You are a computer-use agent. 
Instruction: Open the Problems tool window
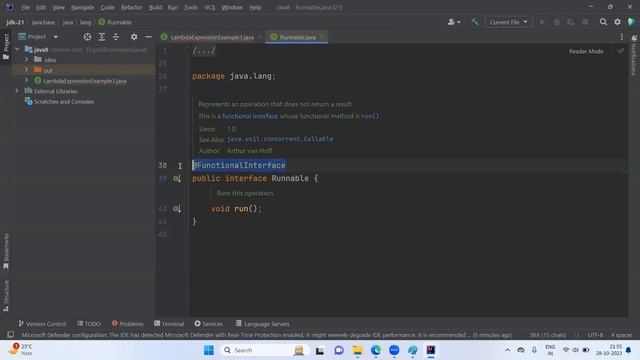coord(127,324)
